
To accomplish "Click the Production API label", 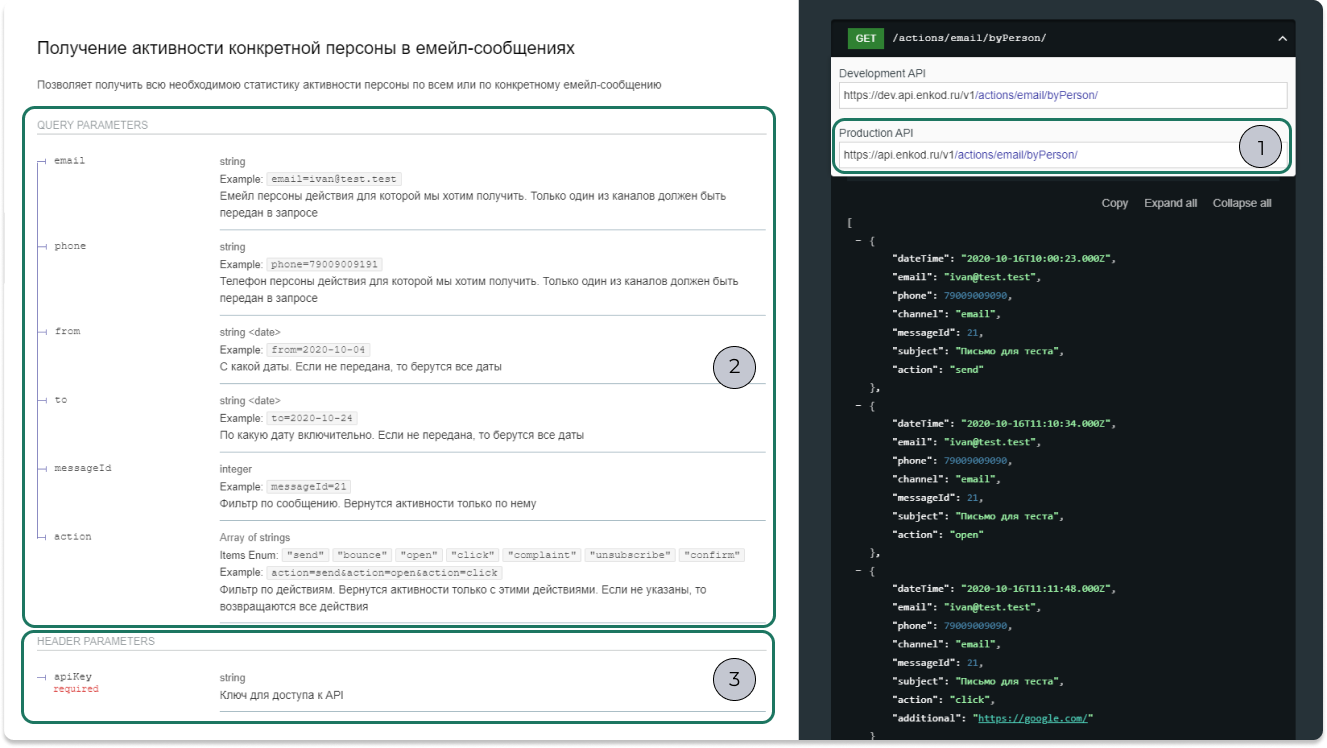I will [876, 132].
